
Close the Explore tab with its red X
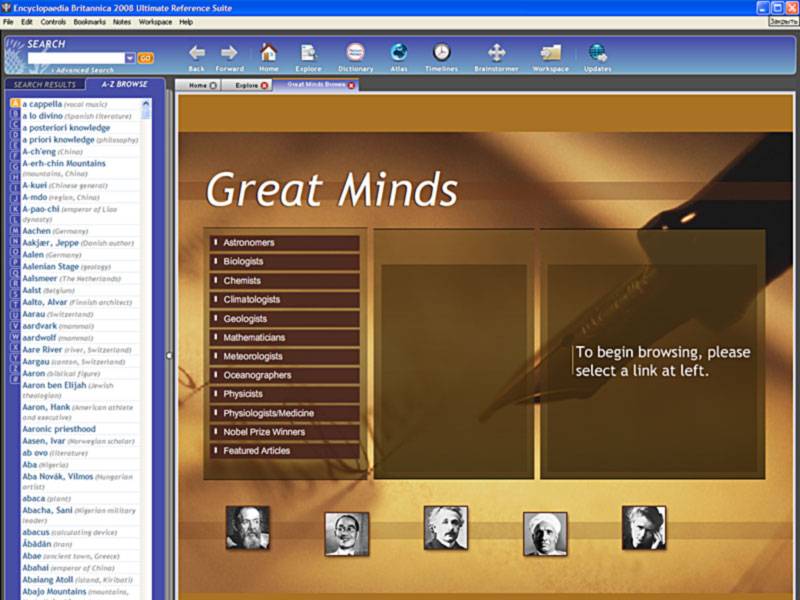pos(264,86)
